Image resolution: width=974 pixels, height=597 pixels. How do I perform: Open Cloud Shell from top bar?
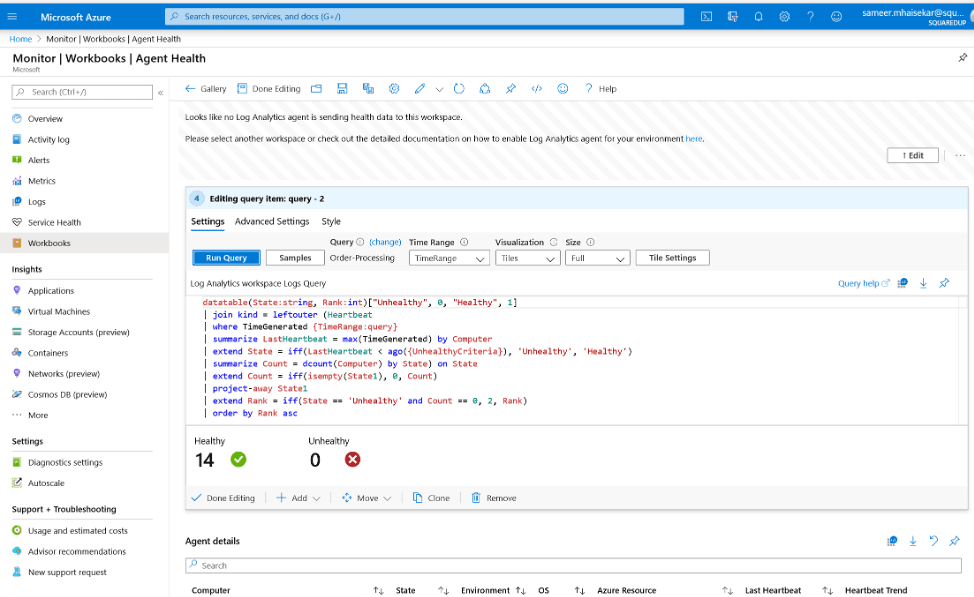[706, 17]
